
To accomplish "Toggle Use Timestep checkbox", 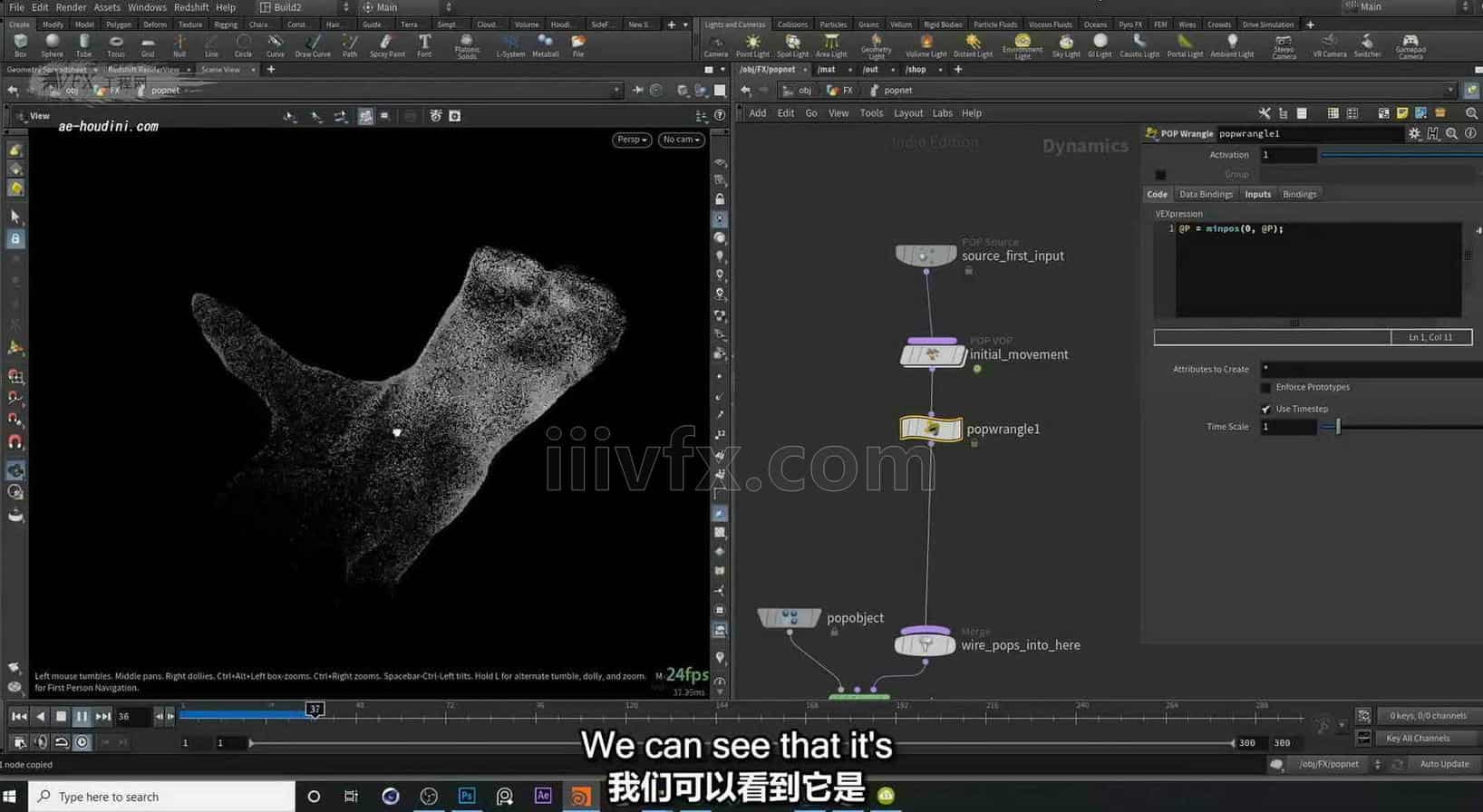I will point(1266,409).
